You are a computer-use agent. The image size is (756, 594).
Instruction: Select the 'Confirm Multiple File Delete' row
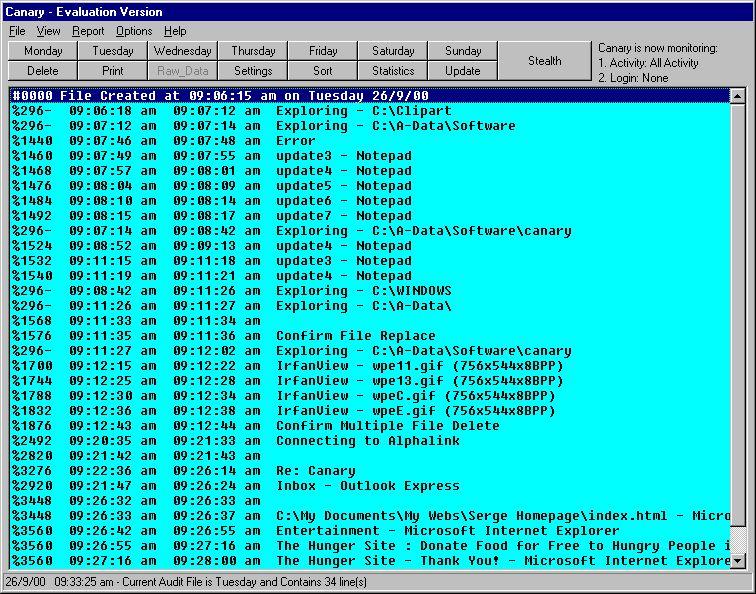pos(370,426)
